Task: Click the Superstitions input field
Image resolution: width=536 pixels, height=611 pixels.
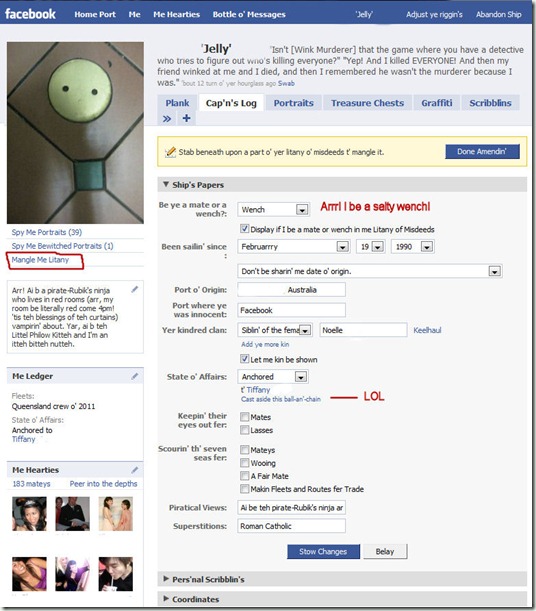Action: (x=291, y=526)
